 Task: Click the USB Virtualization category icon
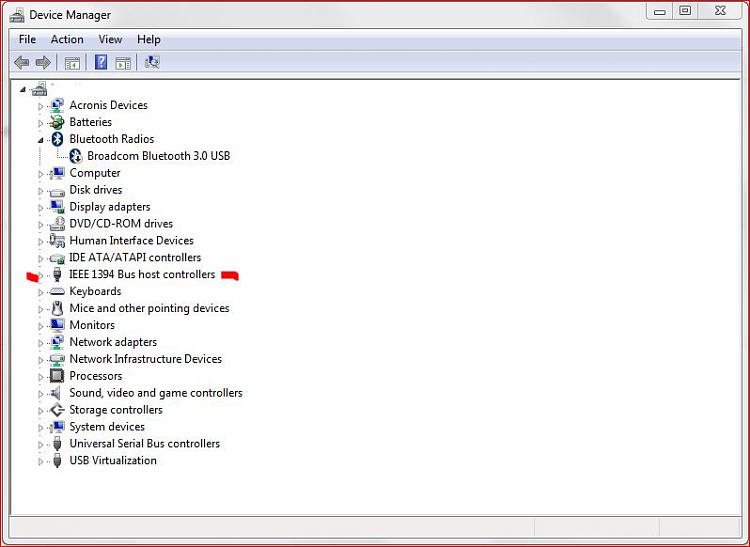57,460
